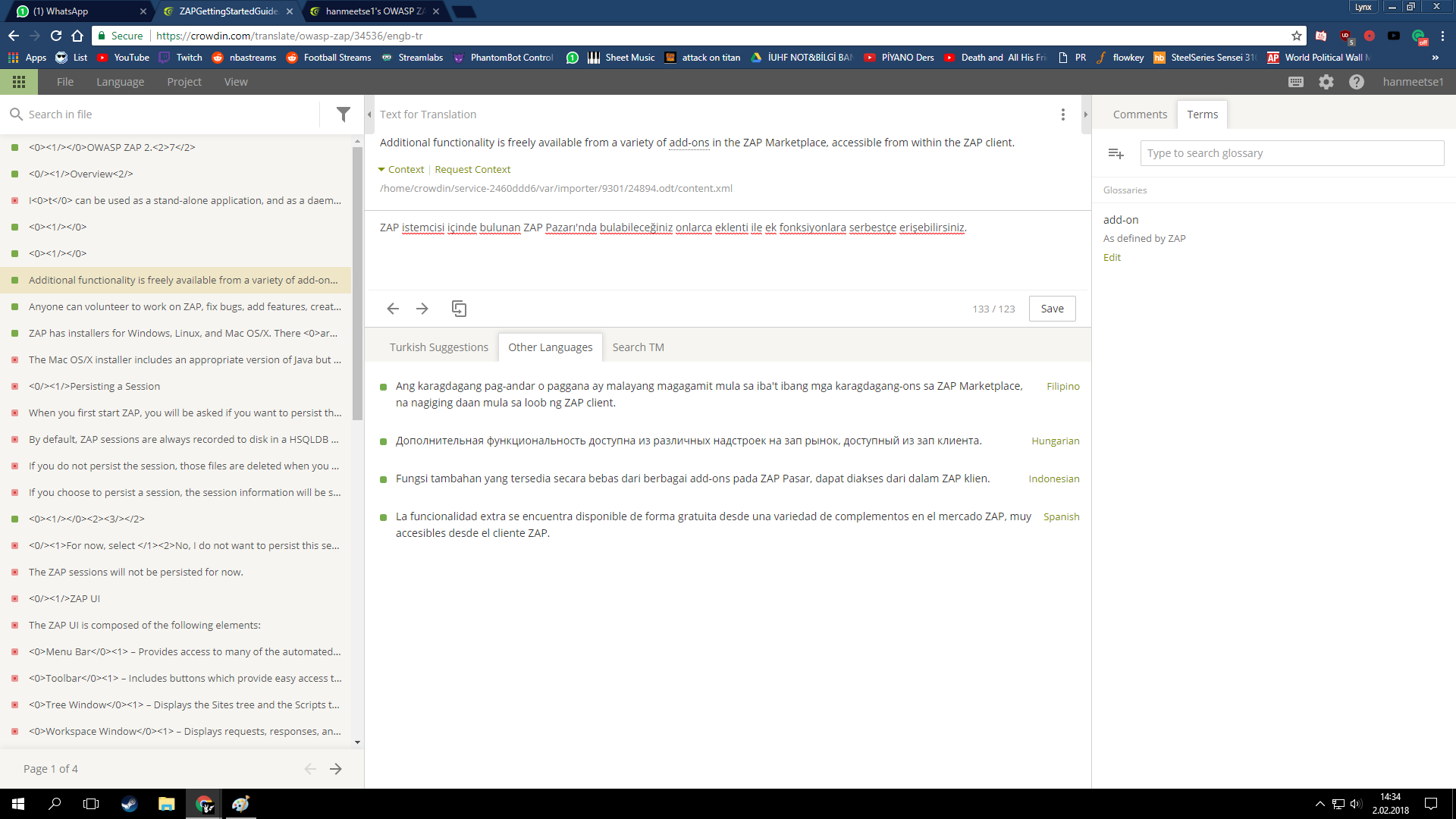Bookmark this page with star icon

click(1297, 36)
